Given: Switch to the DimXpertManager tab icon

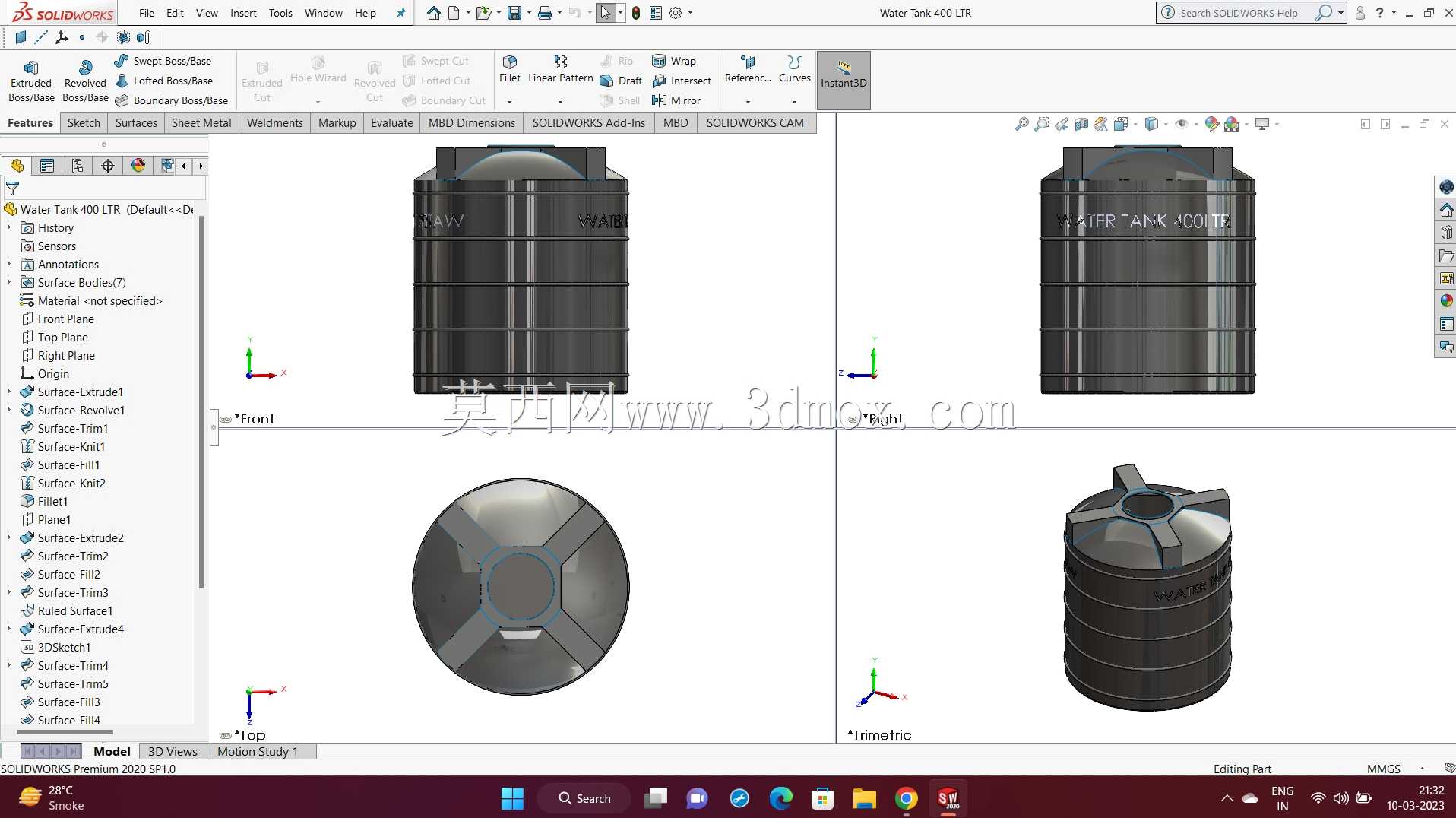Looking at the screenshot, I should pyautogui.click(x=108, y=166).
